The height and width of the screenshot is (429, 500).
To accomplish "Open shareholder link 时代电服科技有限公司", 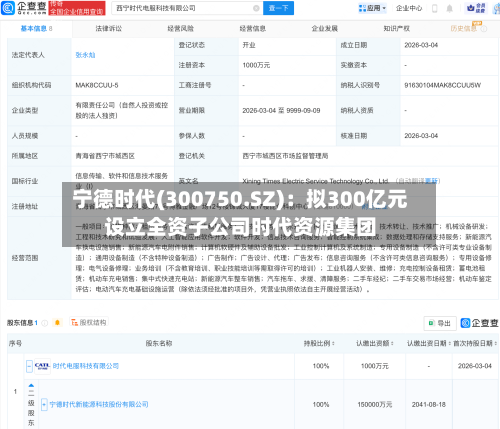I will [x=86, y=366].
